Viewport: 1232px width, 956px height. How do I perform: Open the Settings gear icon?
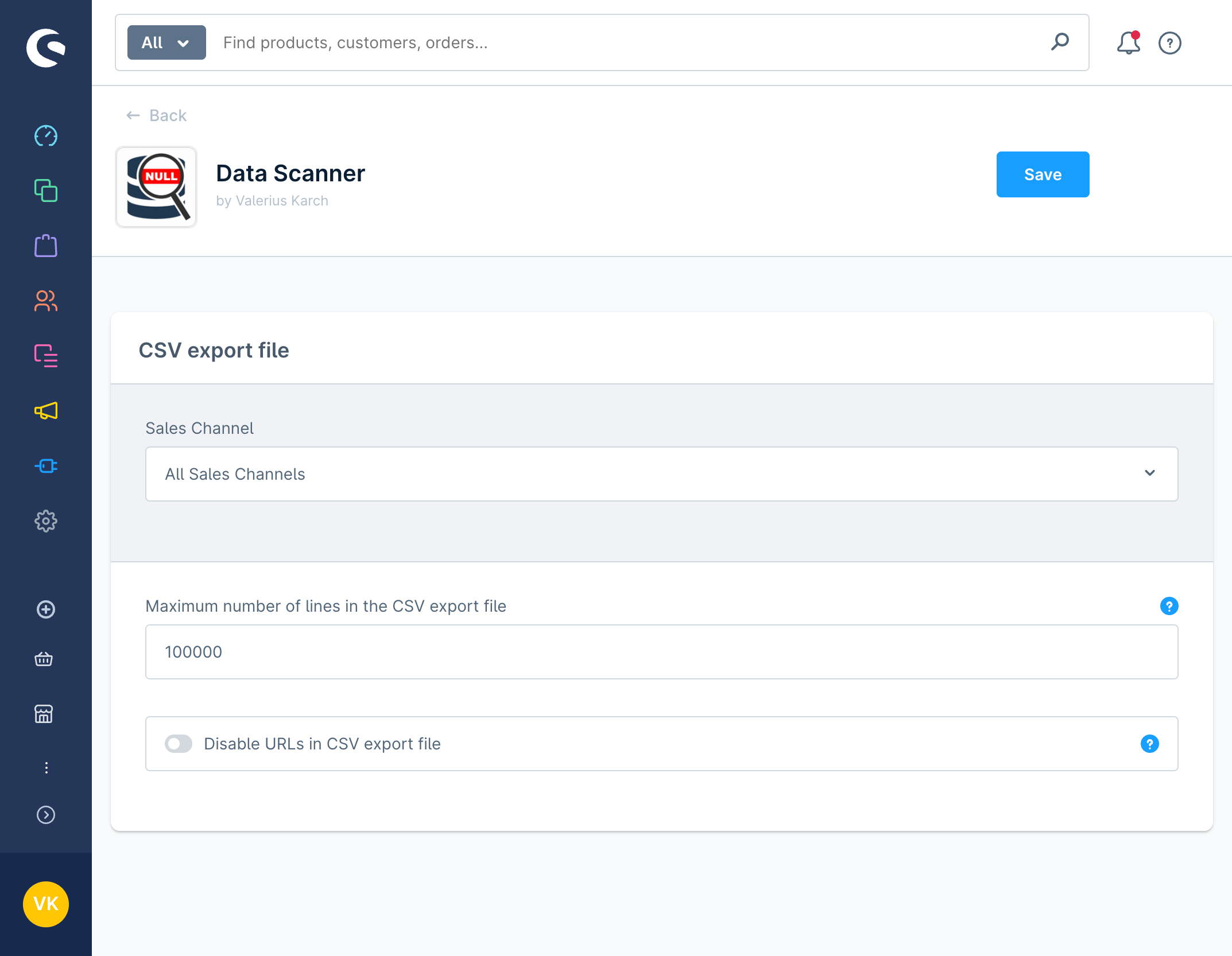pyautogui.click(x=46, y=521)
